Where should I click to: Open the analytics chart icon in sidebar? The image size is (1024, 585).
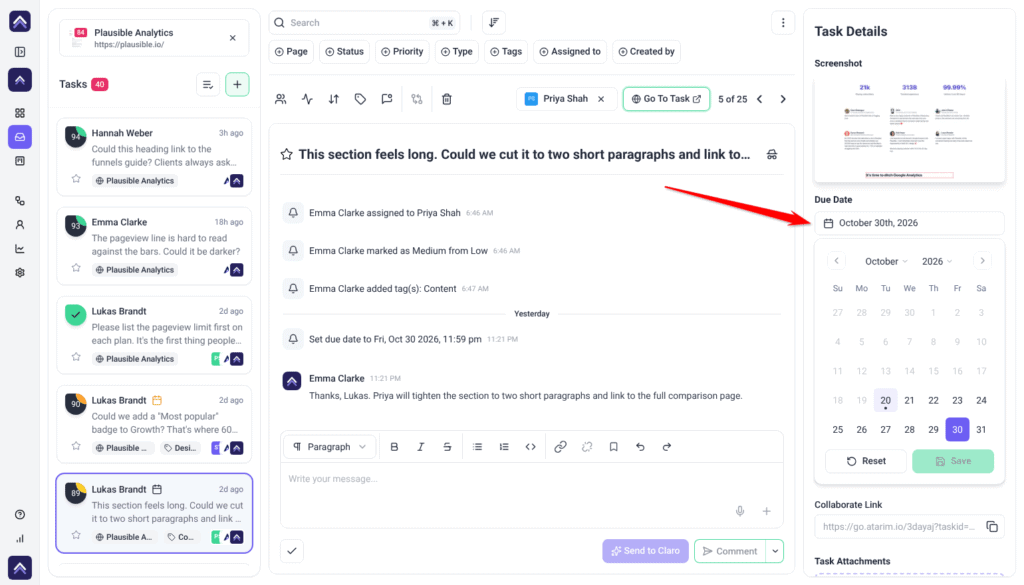pyautogui.click(x=20, y=249)
